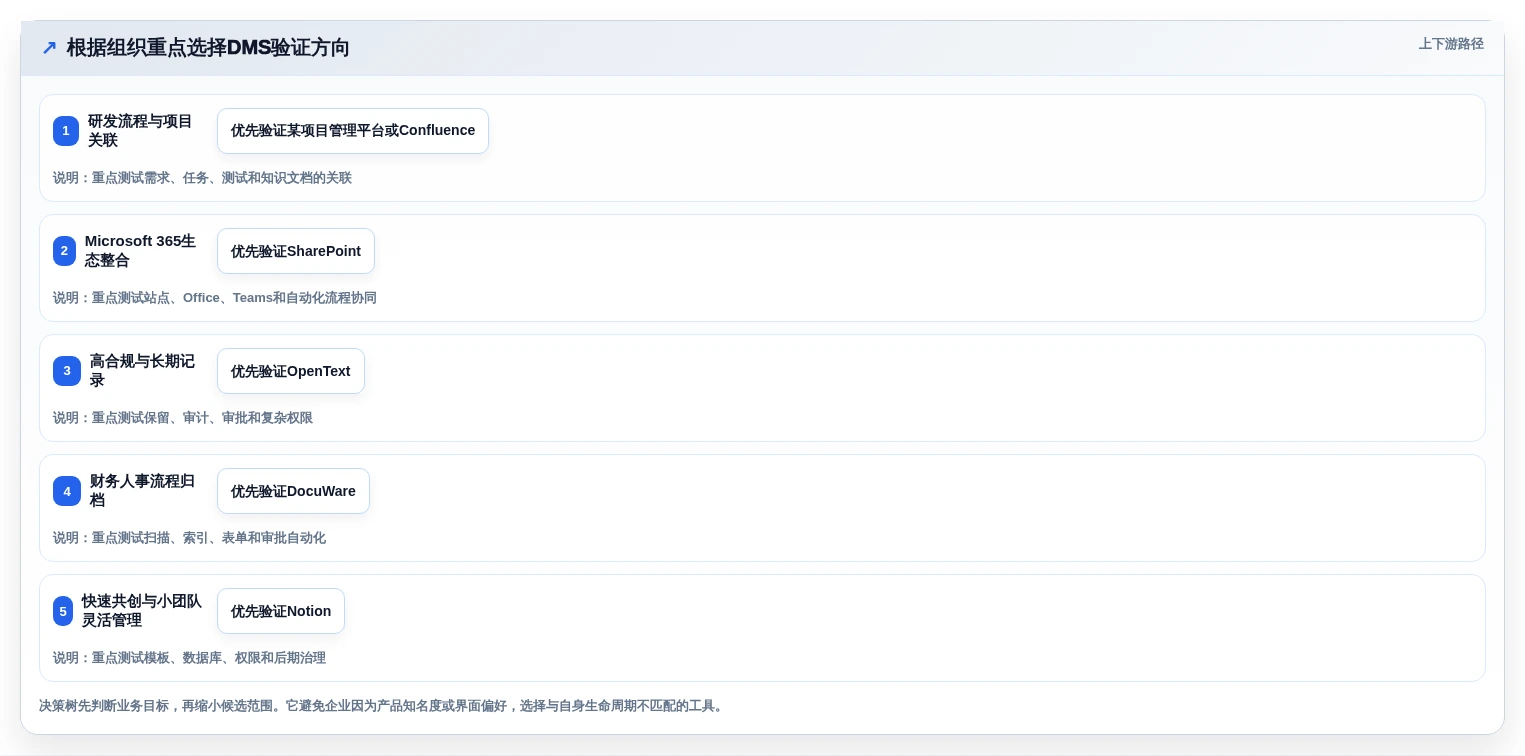Viewport: 1525px width, 756px height.
Task: Click the 优先验证SharePoint button
Action: [296, 251]
